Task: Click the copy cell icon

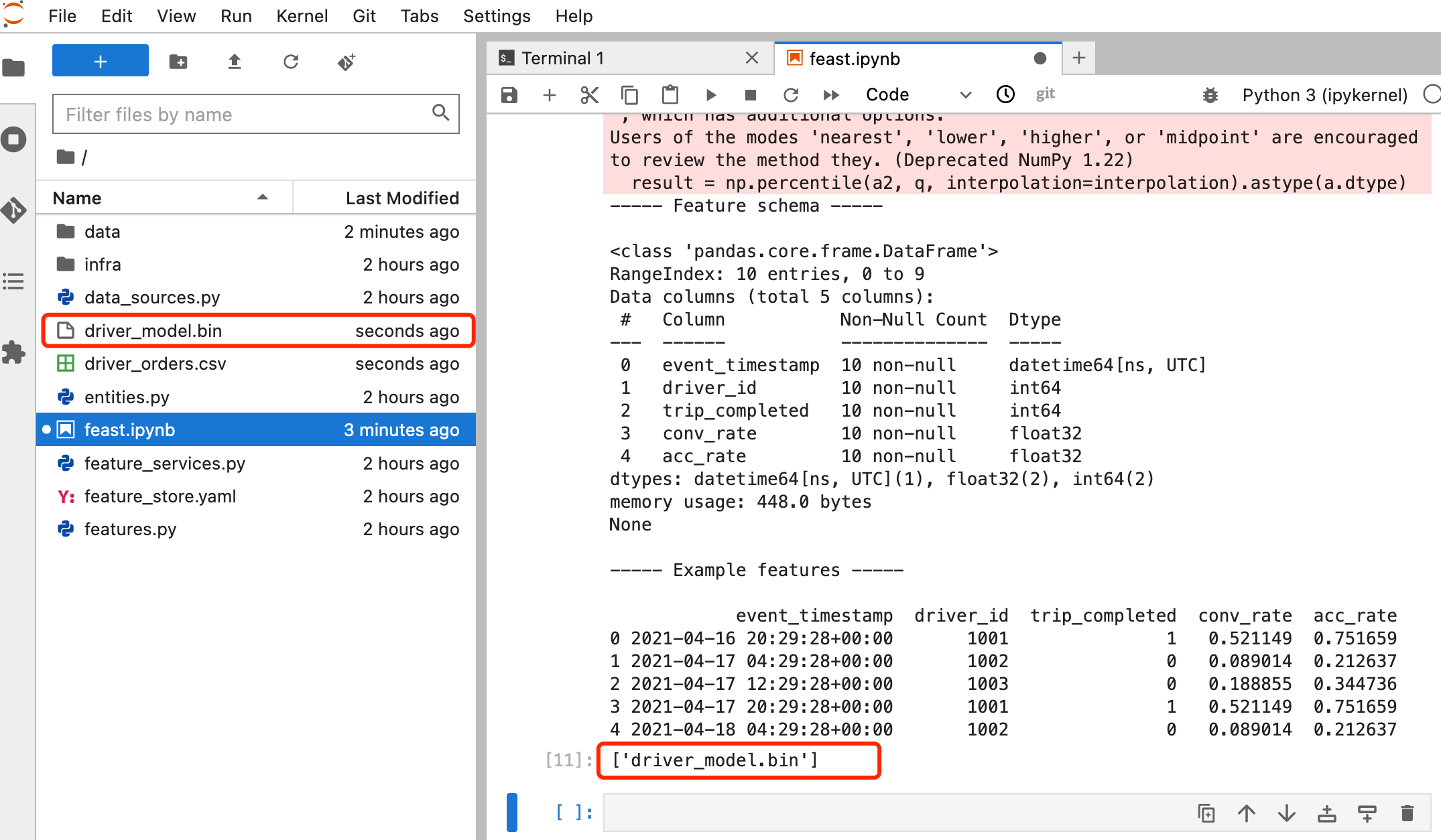Action: [x=628, y=94]
